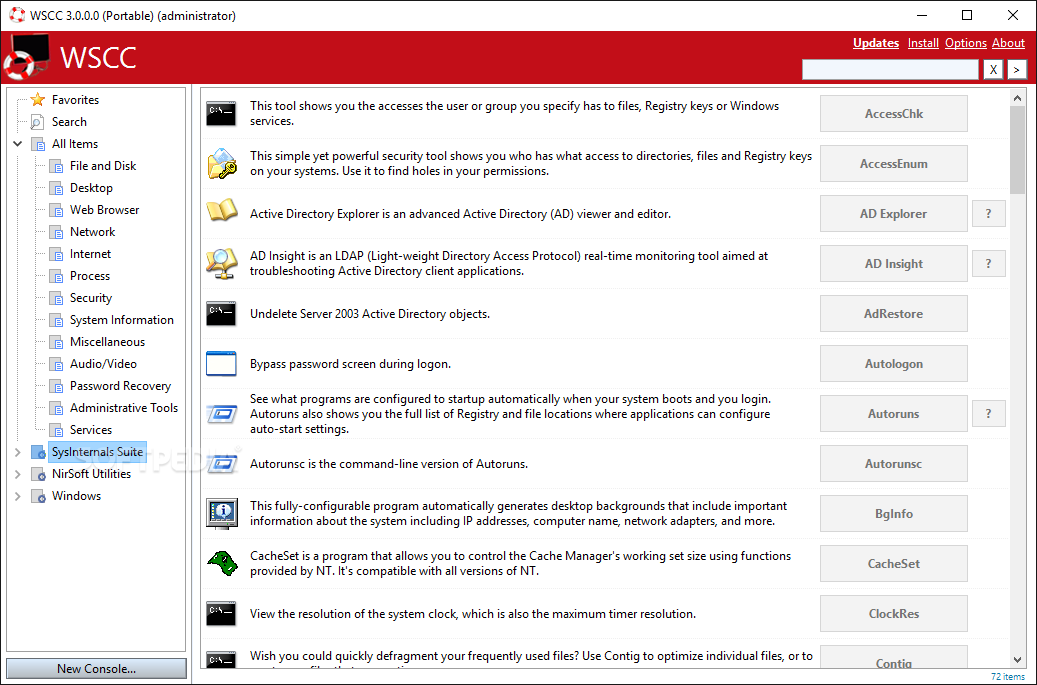The height and width of the screenshot is (685, 1037).
Task: Focus the search input field
Action: click(890, 69)
